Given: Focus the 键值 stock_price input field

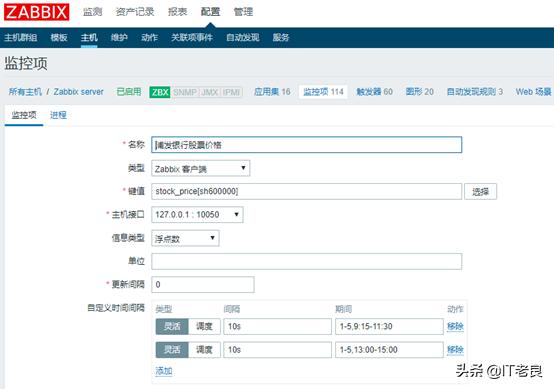Looking at the screenshot, I should (x=306, y=191).
